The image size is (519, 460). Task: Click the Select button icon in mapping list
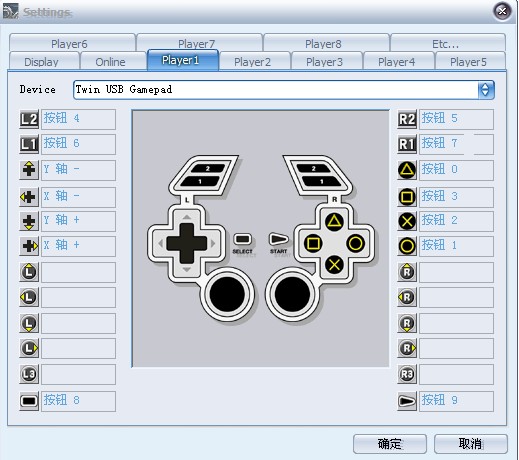[29, 401]
